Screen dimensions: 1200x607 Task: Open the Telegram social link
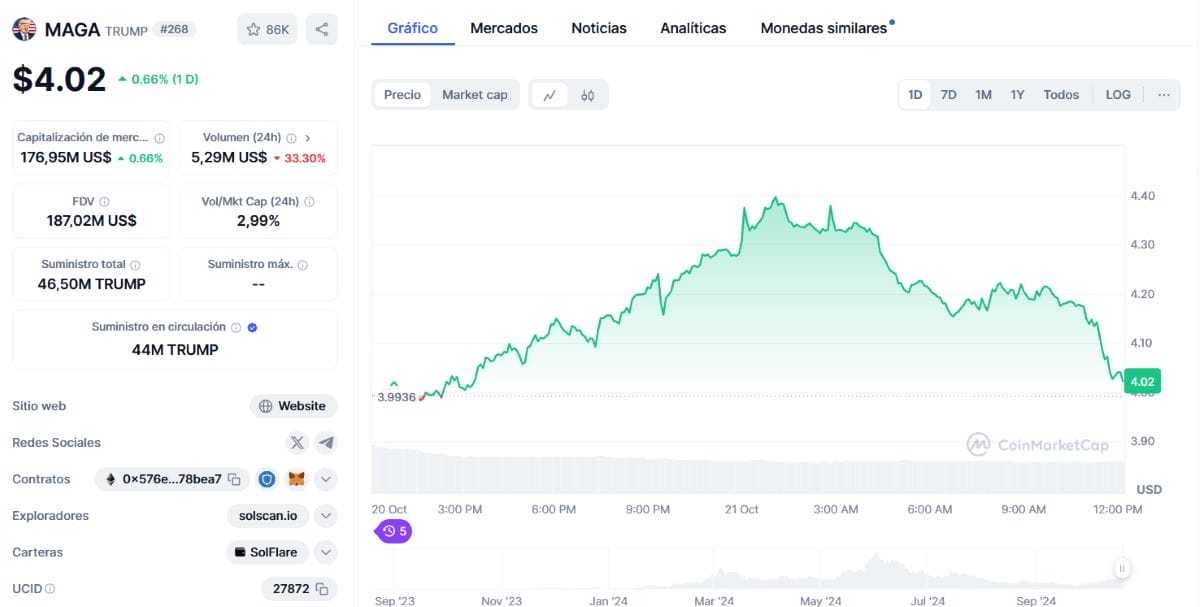(326, 442)
